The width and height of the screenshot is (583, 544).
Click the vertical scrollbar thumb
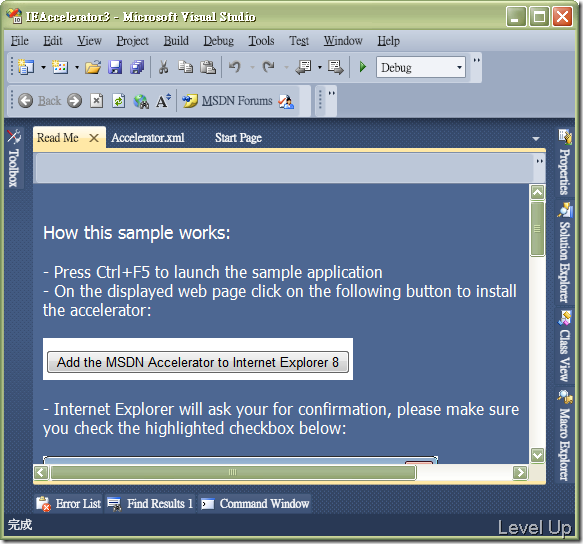pos(537,229)
